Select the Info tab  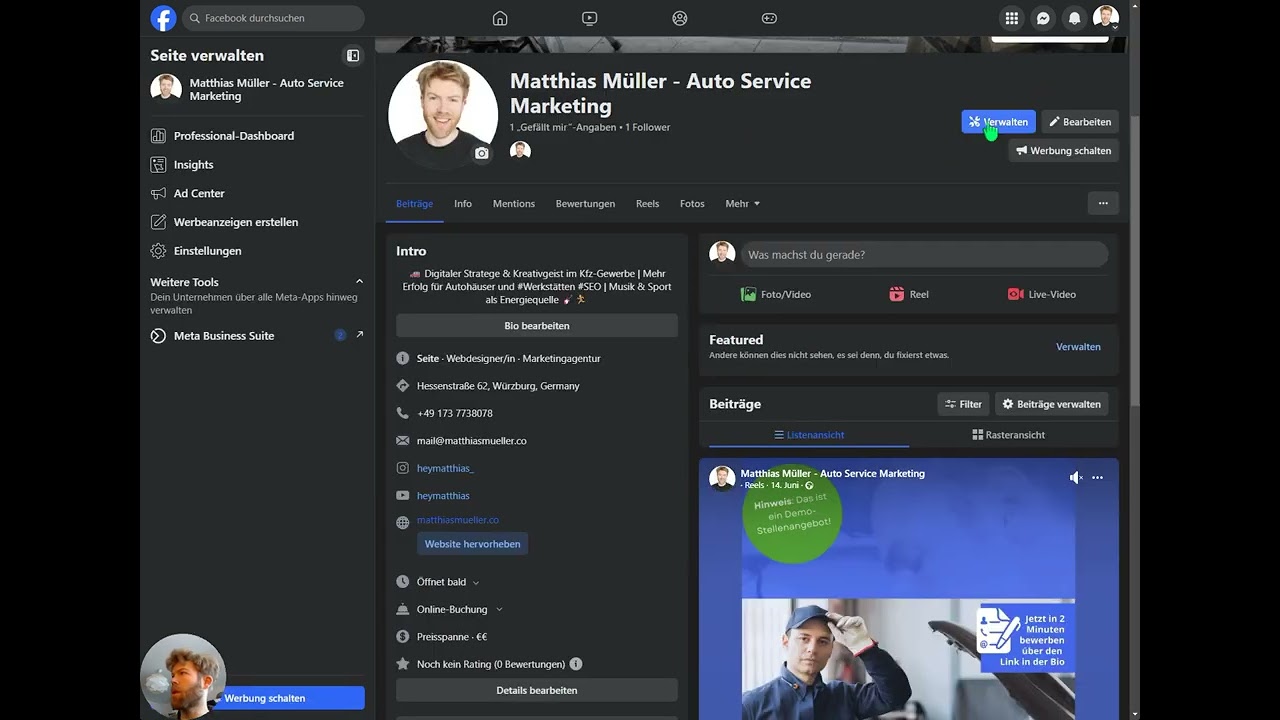pos(463,204)
